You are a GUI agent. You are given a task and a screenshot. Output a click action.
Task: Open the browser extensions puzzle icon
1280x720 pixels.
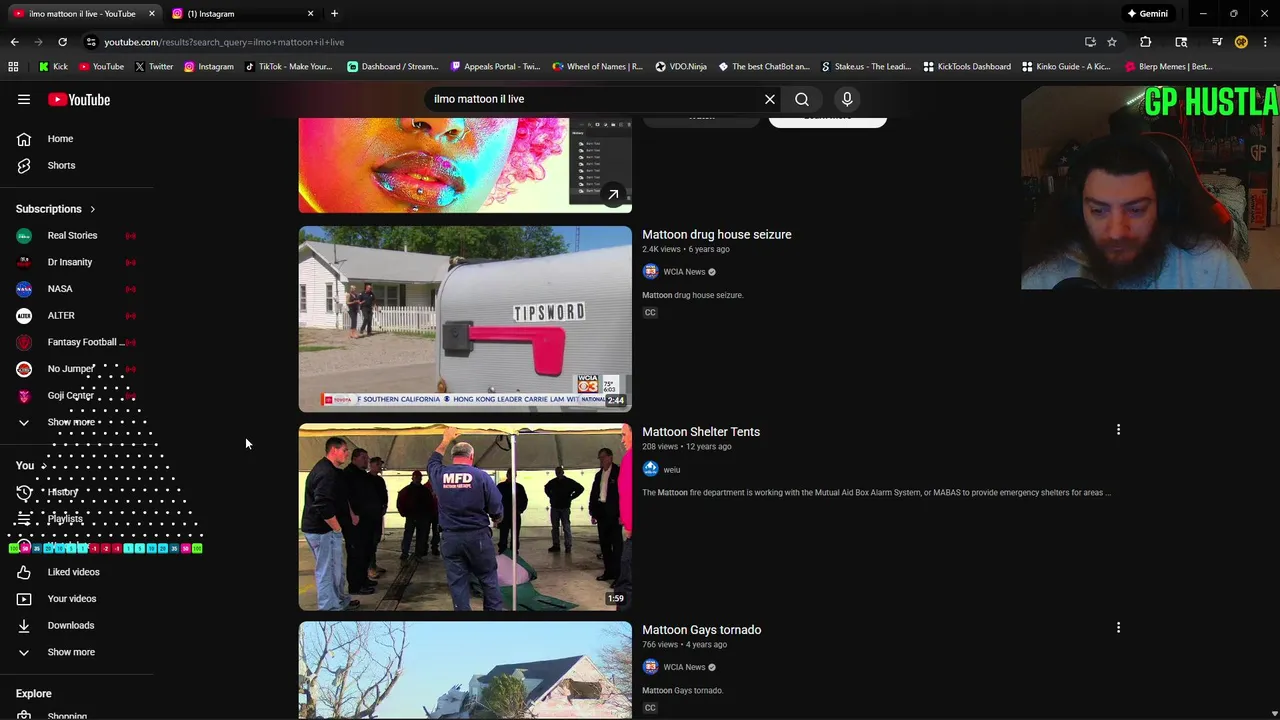1146,42
